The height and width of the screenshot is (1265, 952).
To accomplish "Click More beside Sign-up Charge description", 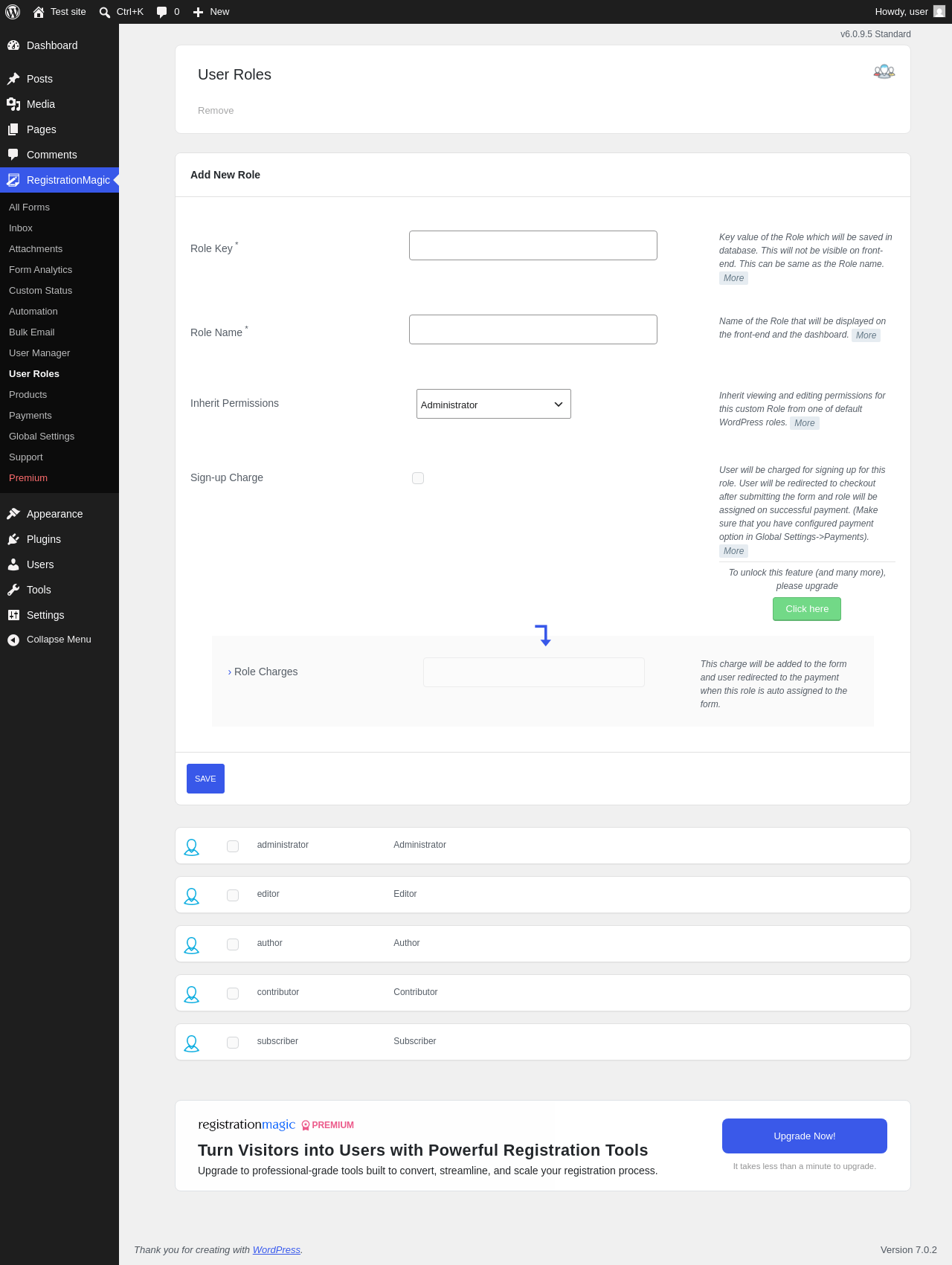I will coord(733,551).
